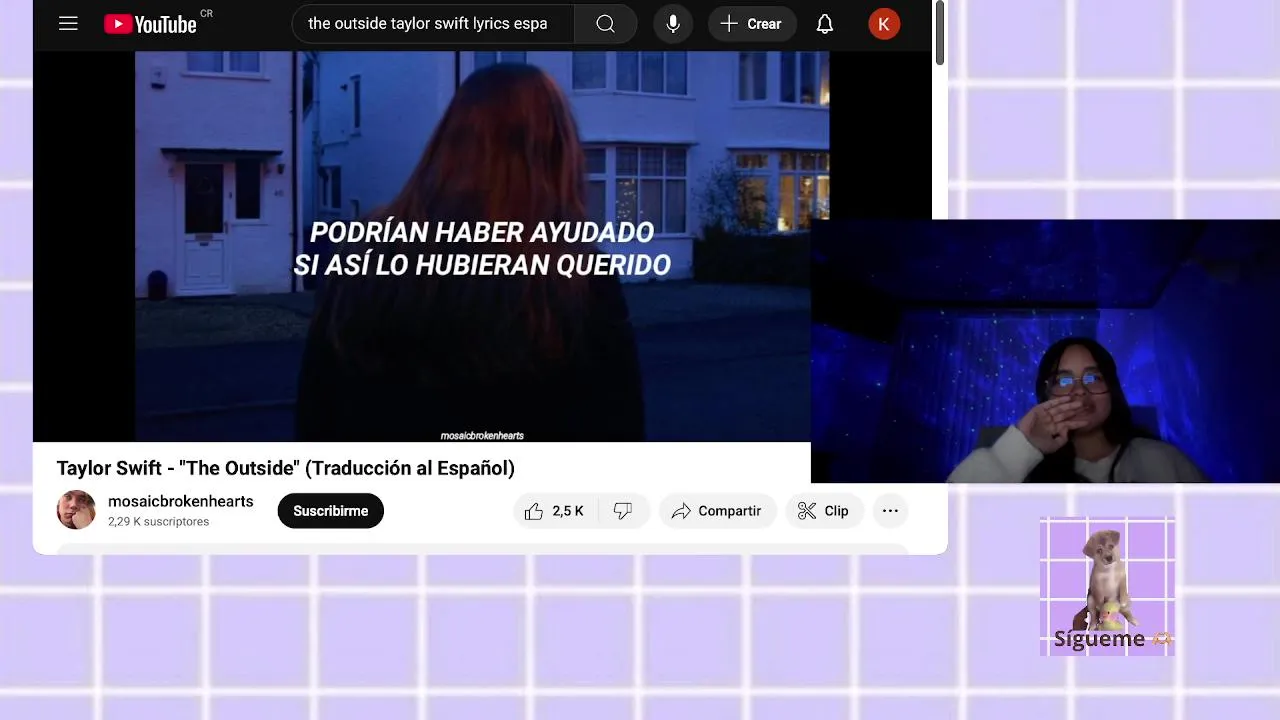This screenshot has width=1280, height=720.
Task: Share video with Compartir
Action: (717, 511)
